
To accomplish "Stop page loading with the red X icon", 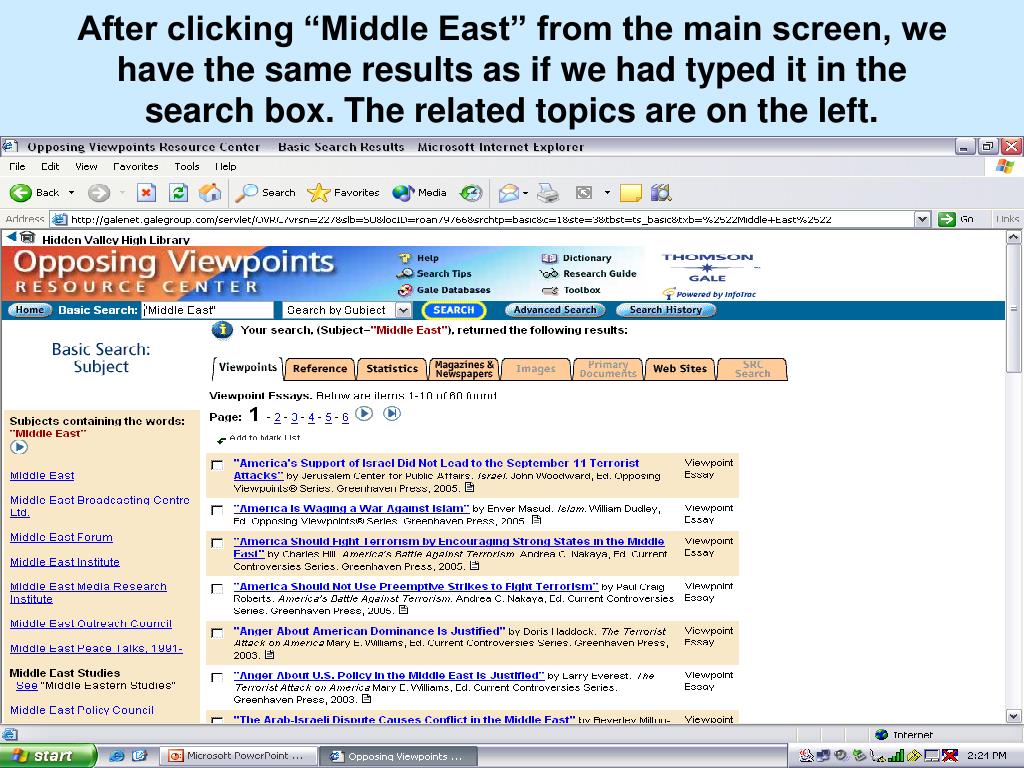I will coord(146,193).
